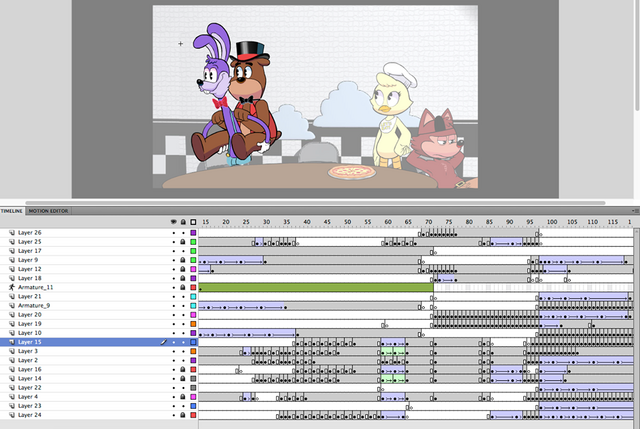The image size is (640, 429).
Task: Switch to the Timeline tab
Action: pos(12,211)
